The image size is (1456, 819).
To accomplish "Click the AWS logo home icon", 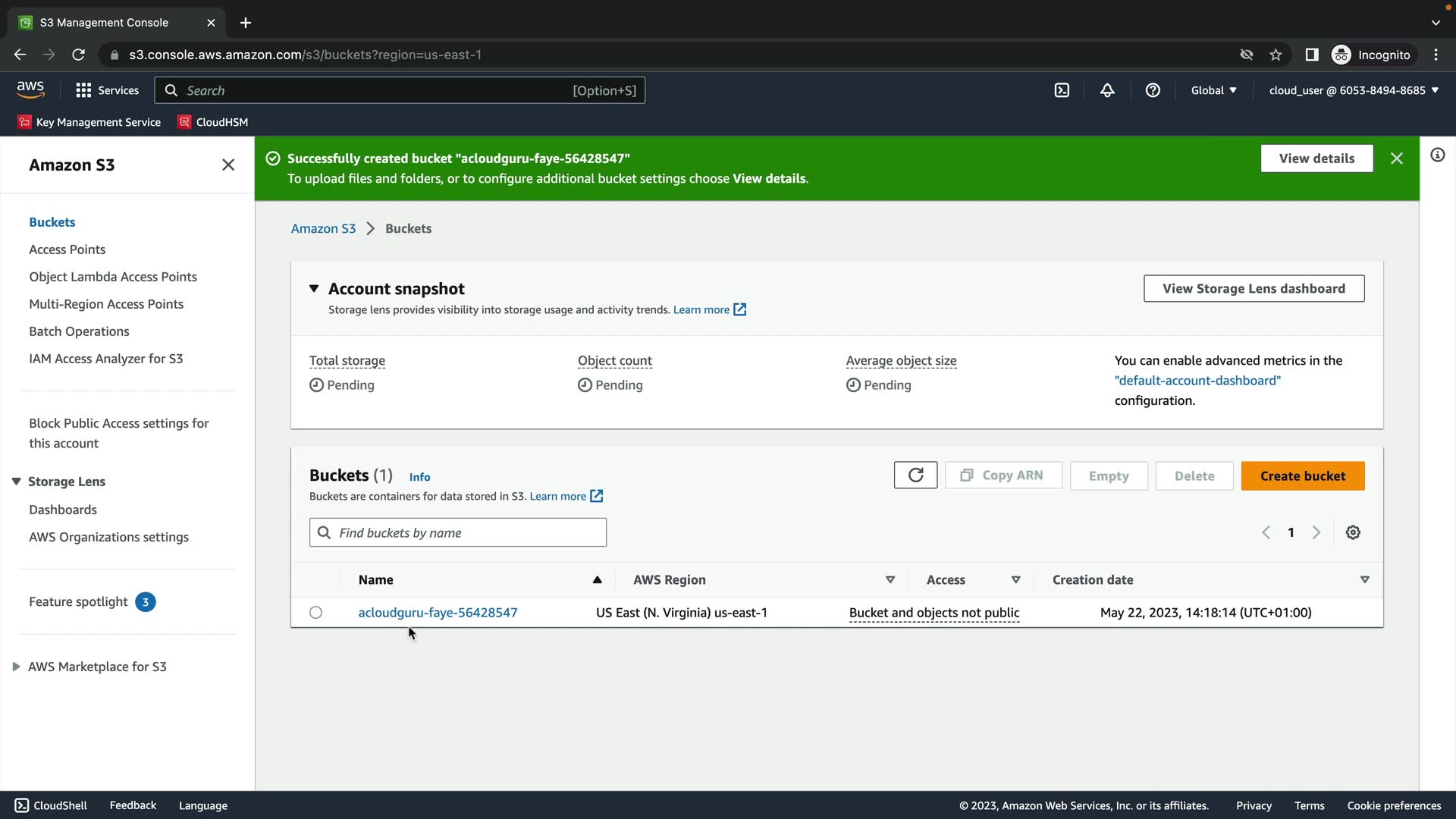I will point(30,89).
